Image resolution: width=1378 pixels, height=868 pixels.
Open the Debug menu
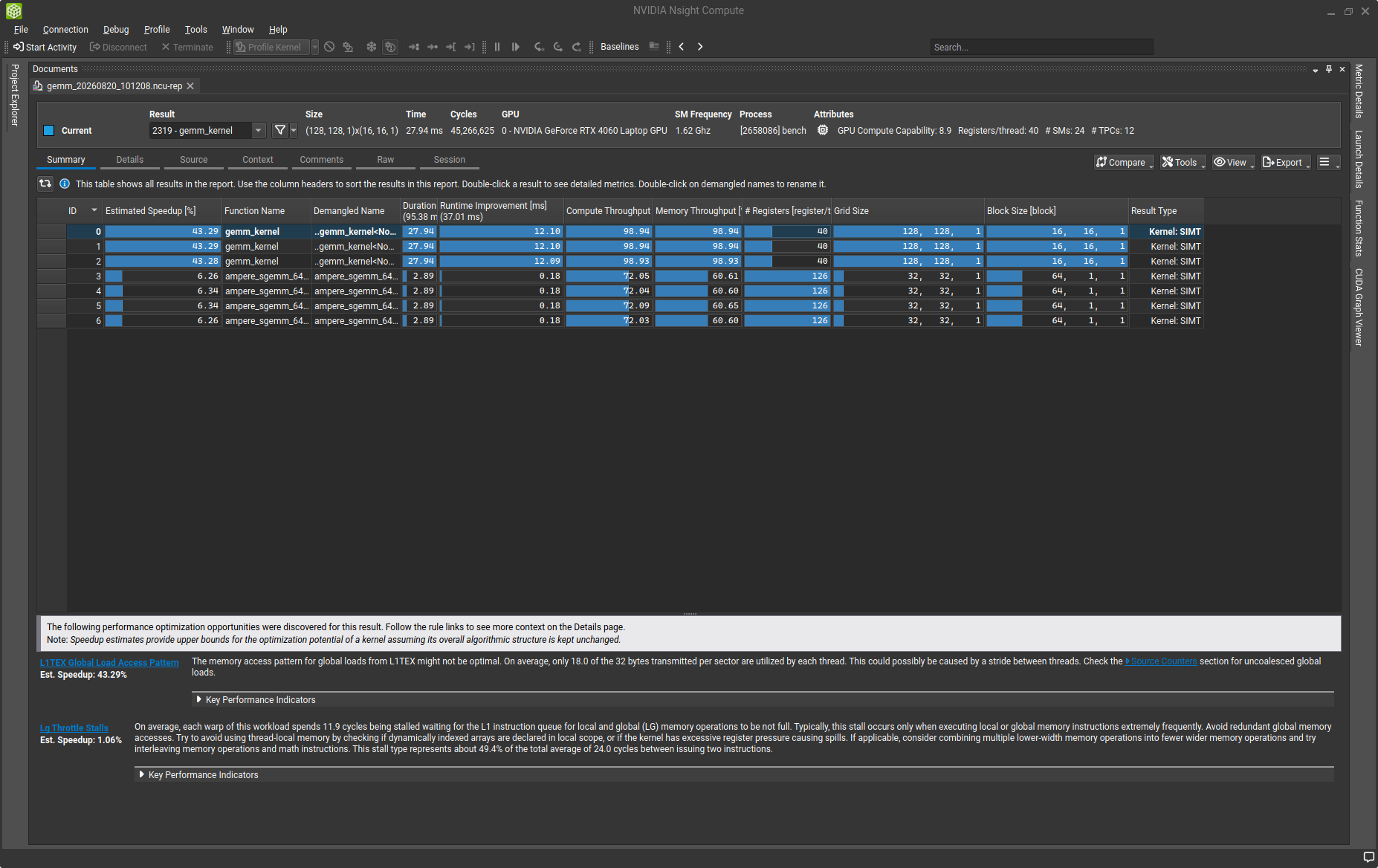[x=116, y=30]
